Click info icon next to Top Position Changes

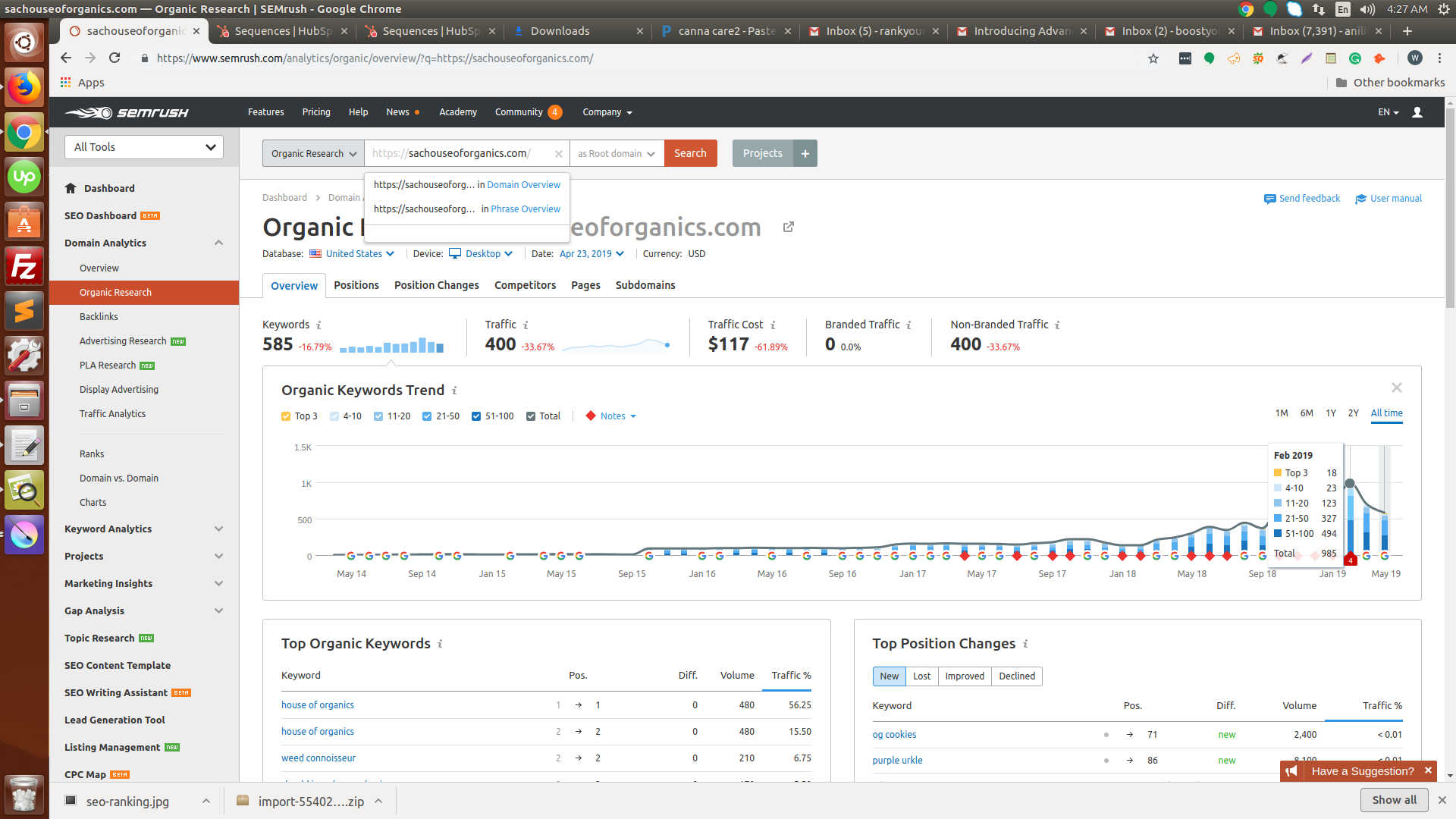pyautogui.click(x=1025, y=644)
